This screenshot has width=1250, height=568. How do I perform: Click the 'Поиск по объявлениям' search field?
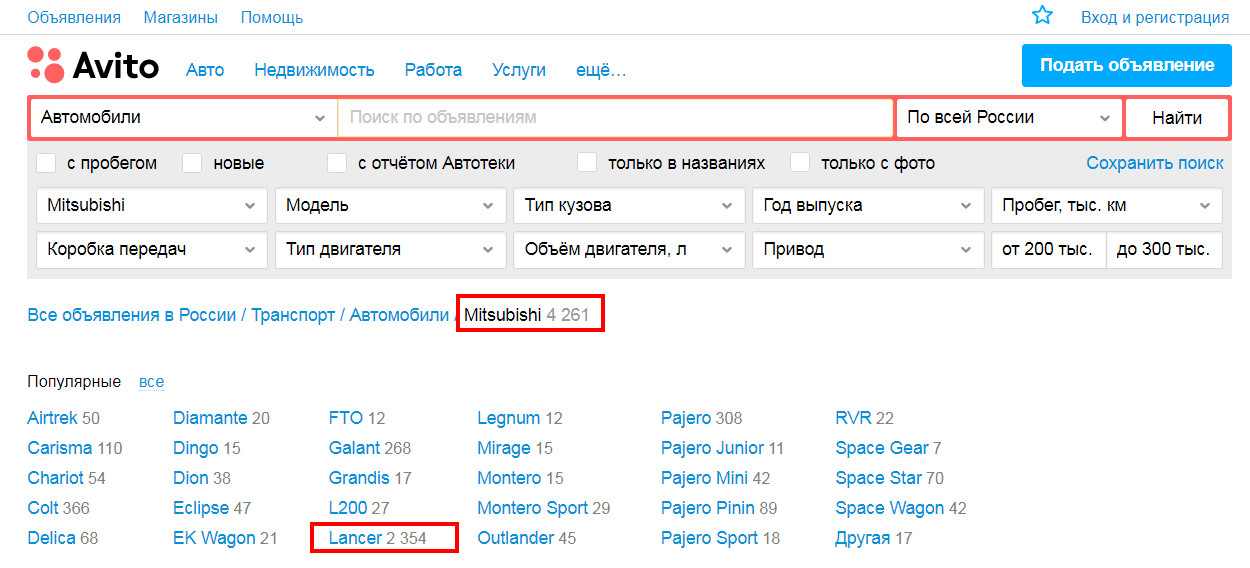coord(615,117)
